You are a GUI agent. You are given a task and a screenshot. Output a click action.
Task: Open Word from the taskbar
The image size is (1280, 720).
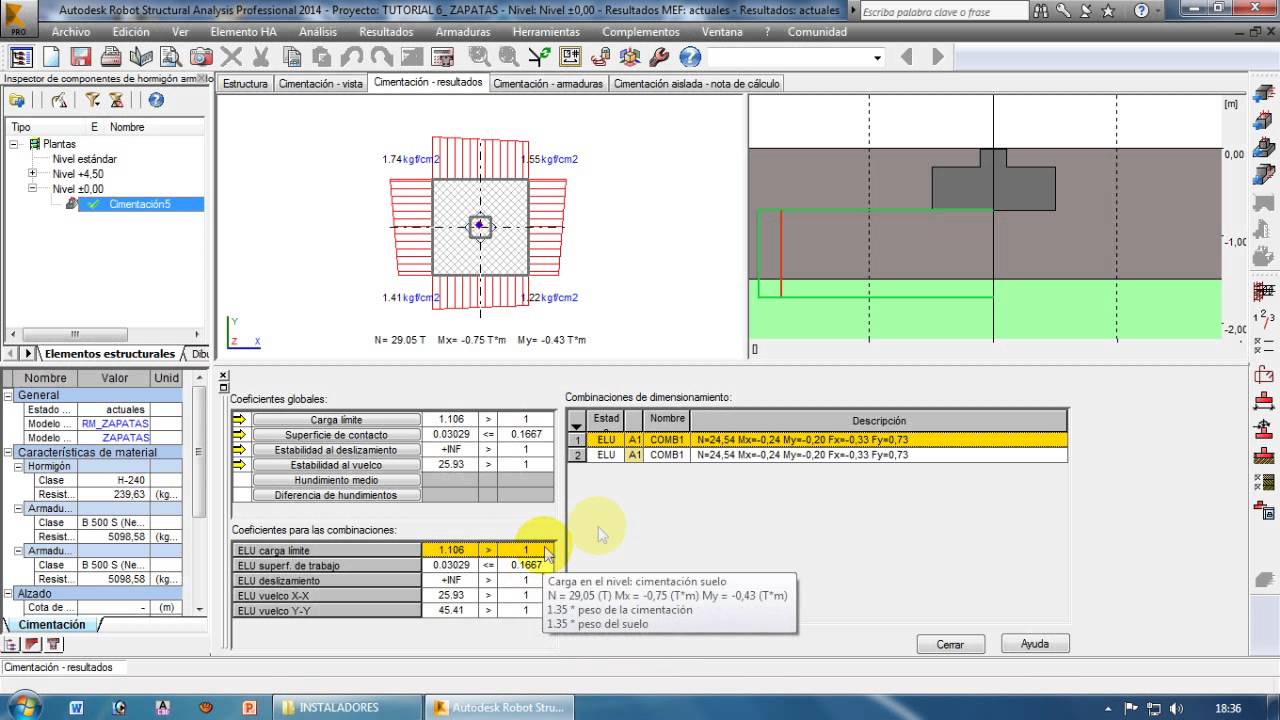(77, 707)
